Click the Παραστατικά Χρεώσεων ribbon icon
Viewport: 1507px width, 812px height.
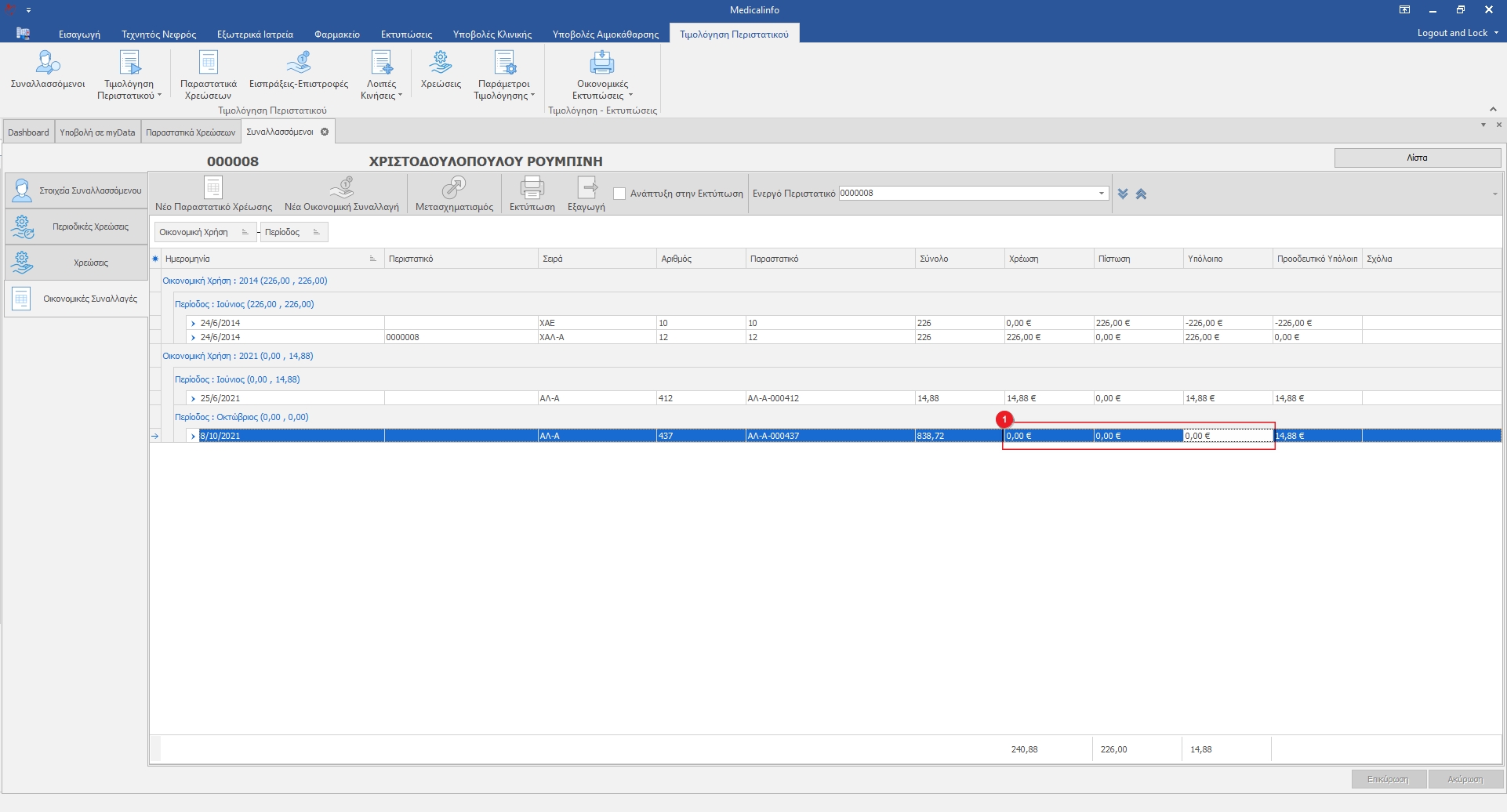208,63
